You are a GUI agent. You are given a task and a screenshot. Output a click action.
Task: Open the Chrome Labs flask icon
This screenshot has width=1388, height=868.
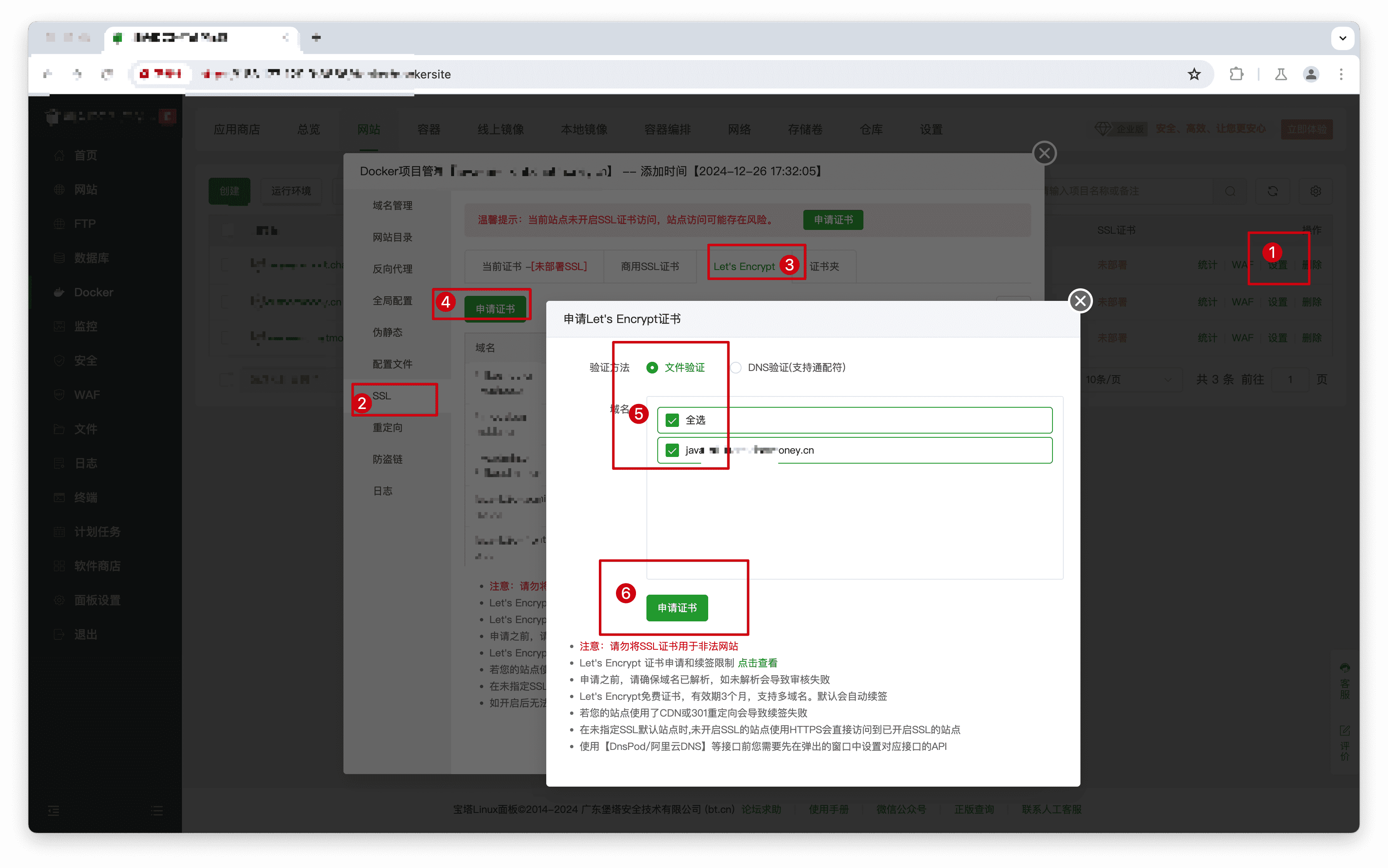(x=1281, y=74)
